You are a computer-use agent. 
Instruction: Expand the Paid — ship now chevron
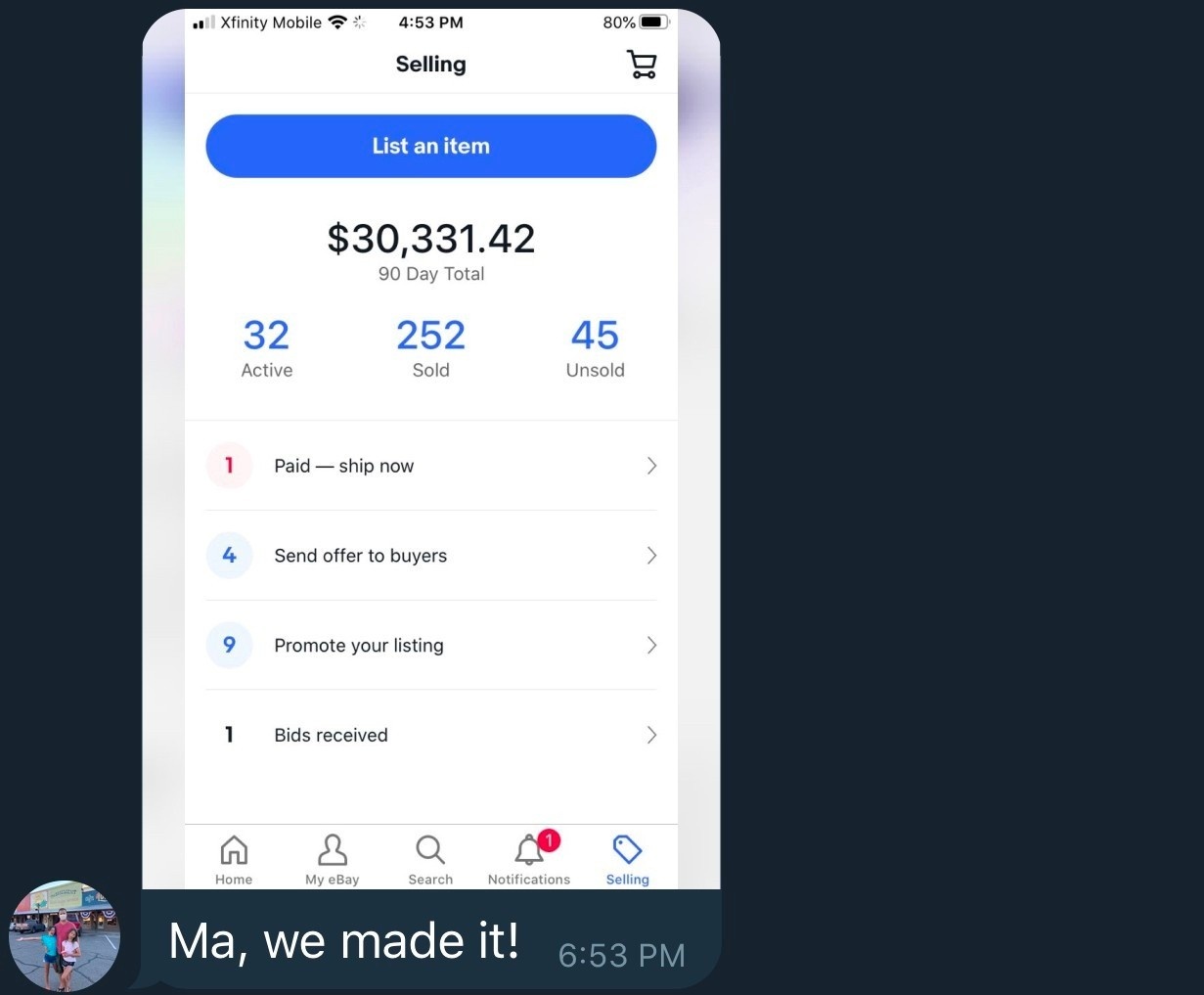651,466
